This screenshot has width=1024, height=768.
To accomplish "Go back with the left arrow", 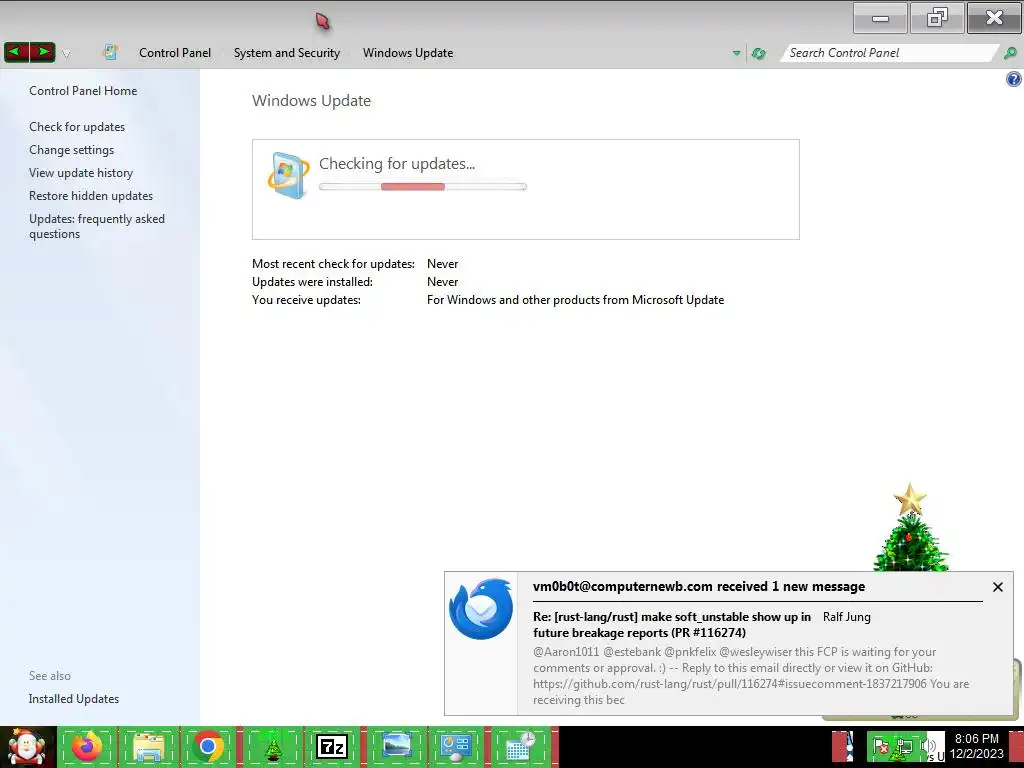I will click(x=16, y=52).
